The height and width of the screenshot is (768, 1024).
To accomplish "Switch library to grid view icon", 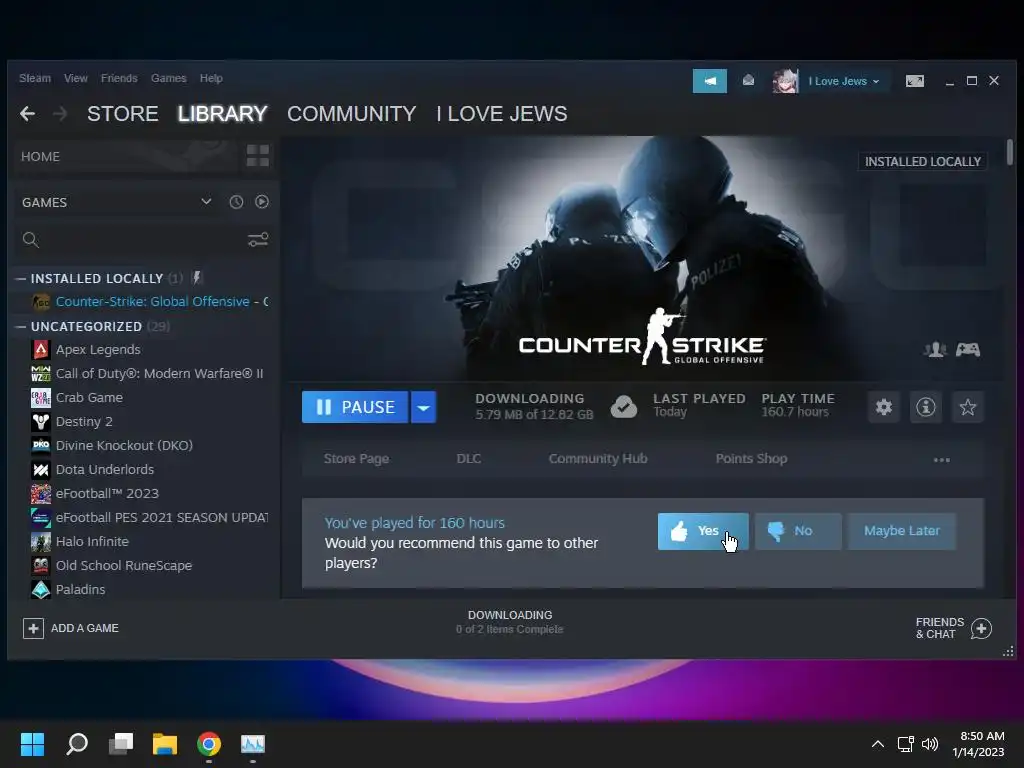I will pos(257,156).
